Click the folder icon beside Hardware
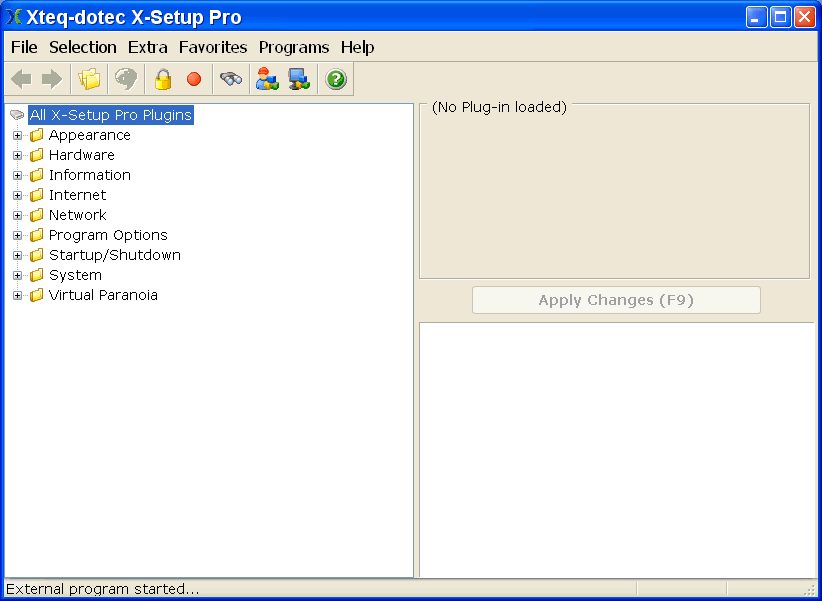The width and height of the screenshot is (822, 601). pyautogui.click(x=37, y=155)
